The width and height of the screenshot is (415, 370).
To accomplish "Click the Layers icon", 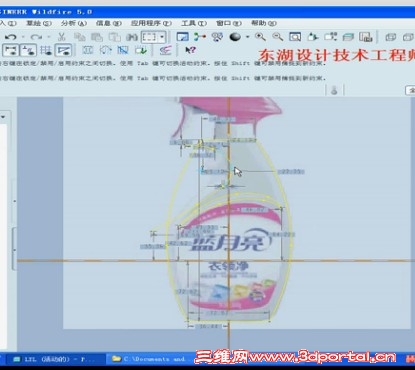I will (348, 37).
